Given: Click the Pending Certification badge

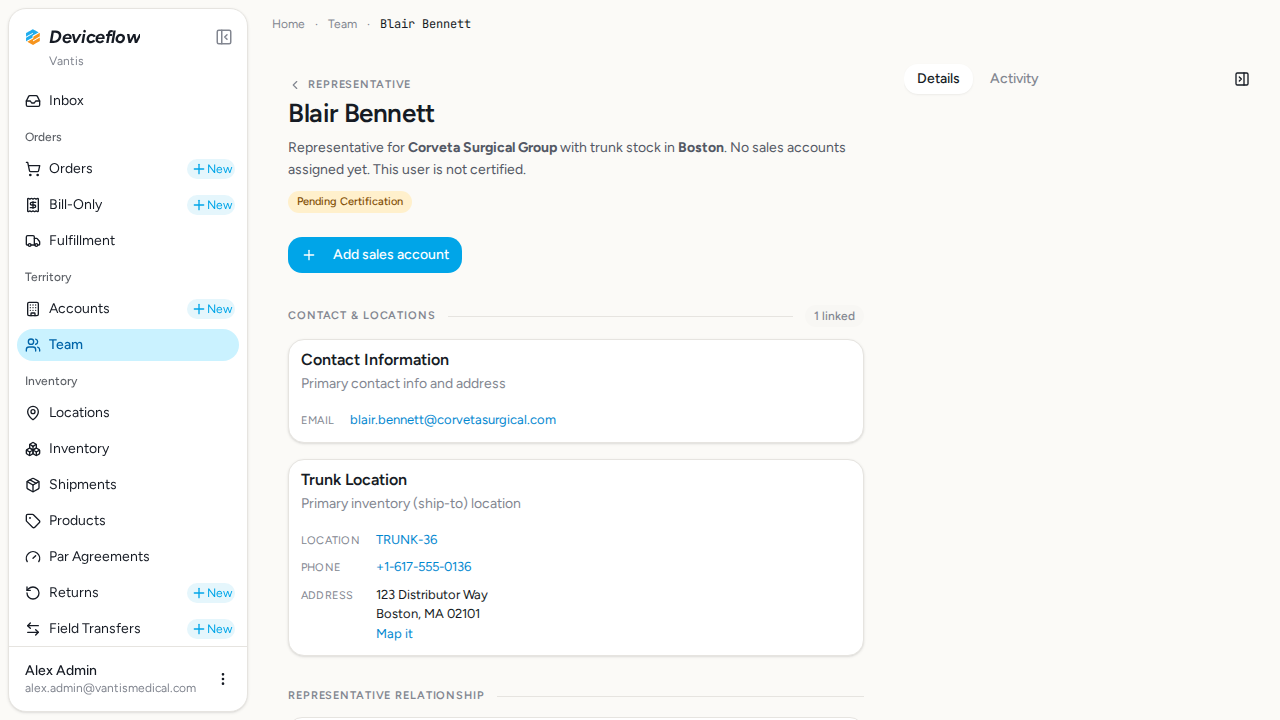Looking at the screenshot, I should 350,202.
